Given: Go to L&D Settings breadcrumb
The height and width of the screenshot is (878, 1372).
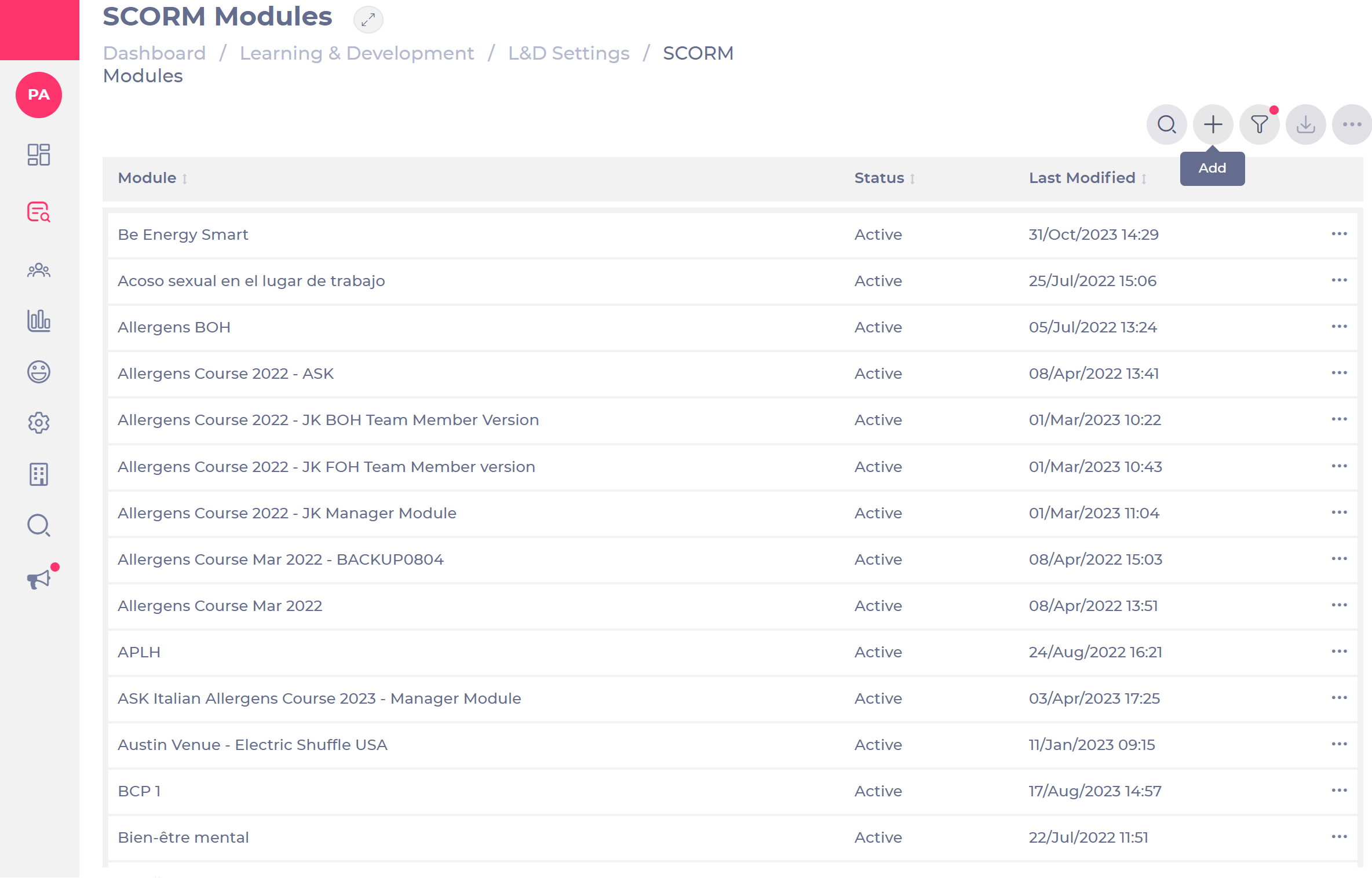Looking at the screenshot, I should click(568, 53).
